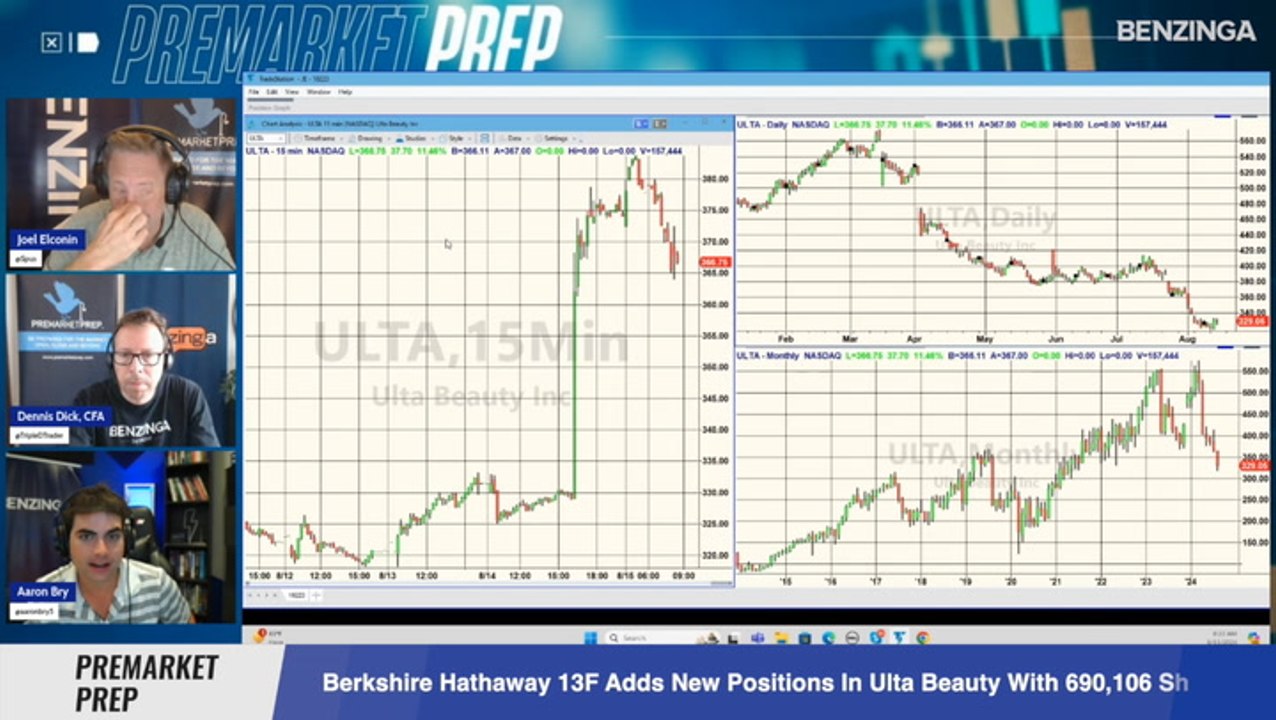Click the first blue link button in the chart title bar
This screenshot has width=1276, height=720.
641,123
